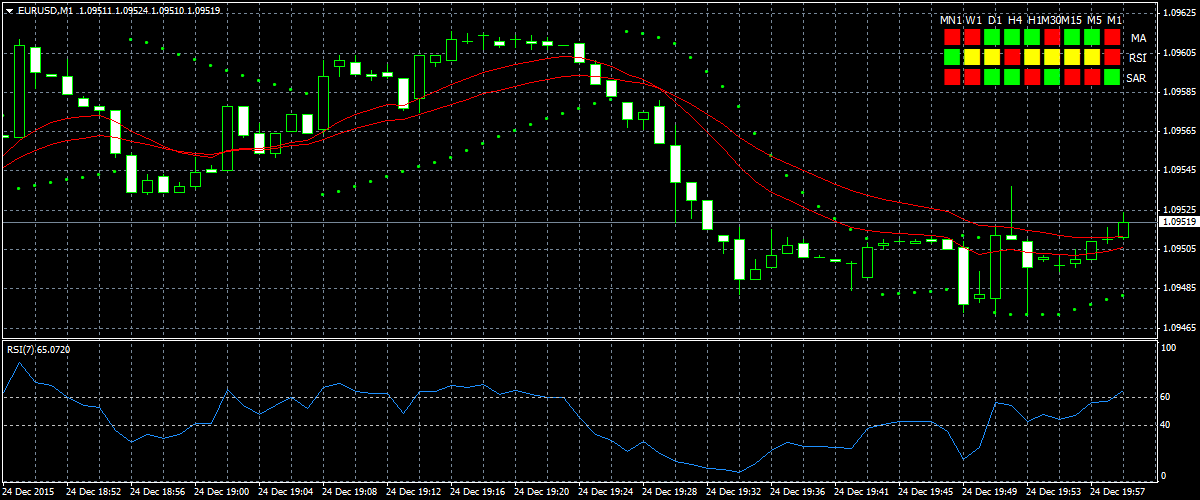The image size is (1200, 500).
Task: Click the RSI signal square for H4
Action: click(x=1012, y=57)
